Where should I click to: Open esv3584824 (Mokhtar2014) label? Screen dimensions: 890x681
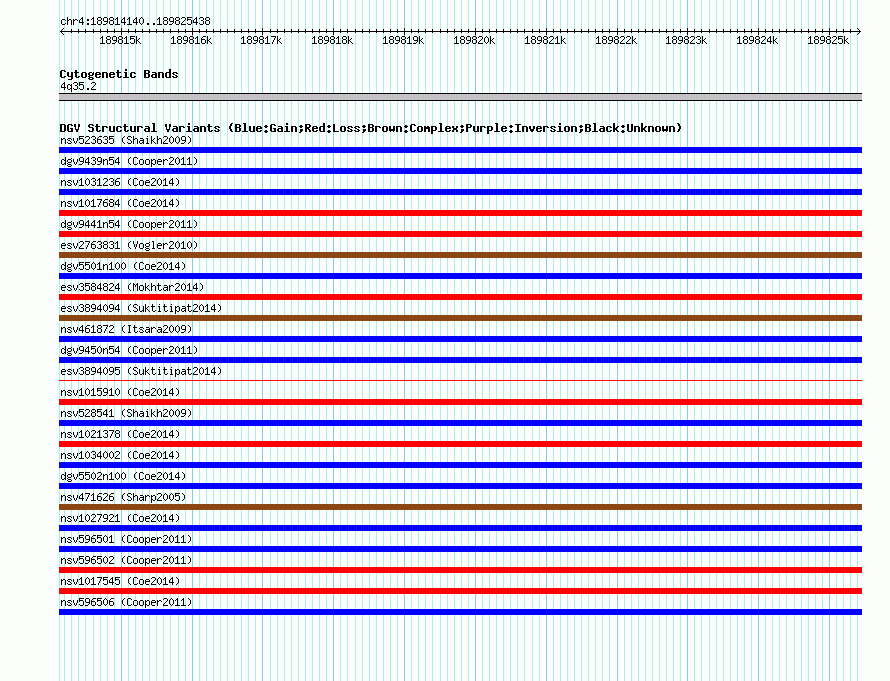point(132,287)
